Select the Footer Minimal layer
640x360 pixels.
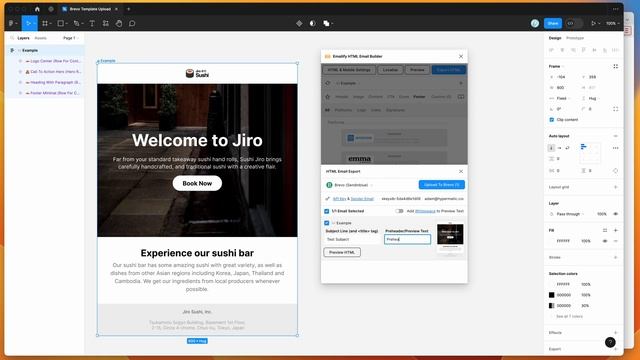point(53,93)
